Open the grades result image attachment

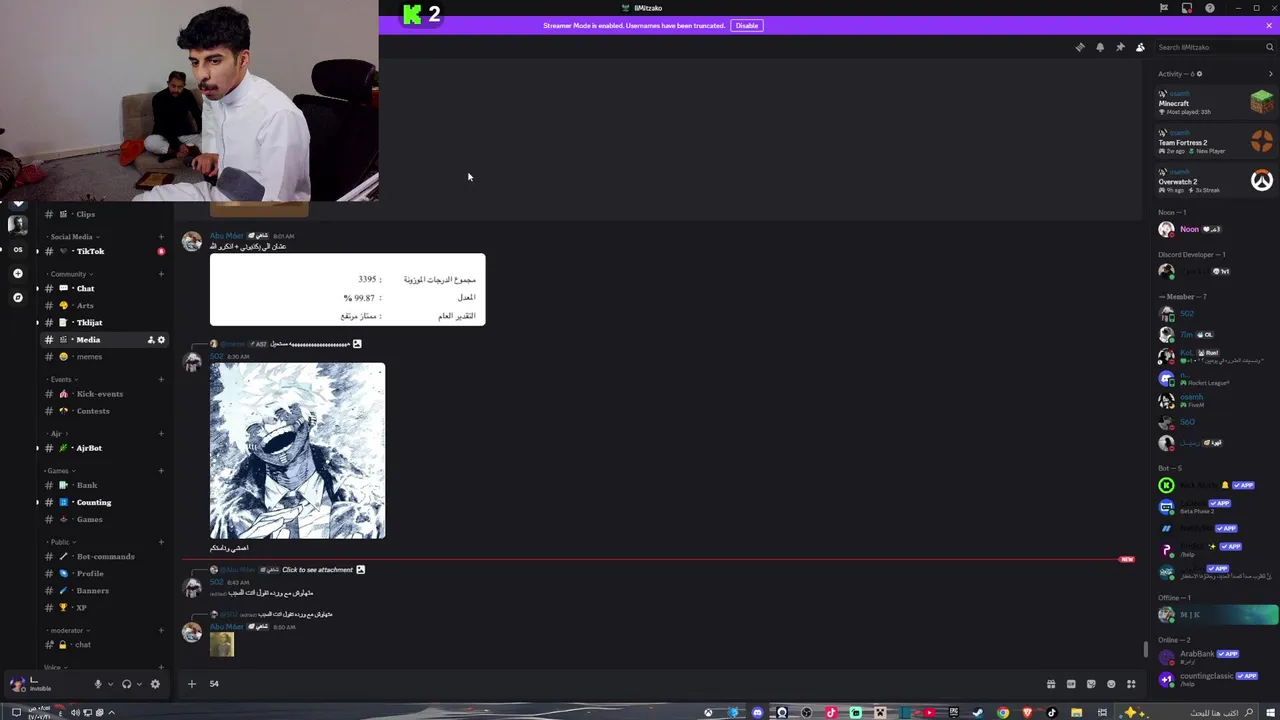click(347, 290)
